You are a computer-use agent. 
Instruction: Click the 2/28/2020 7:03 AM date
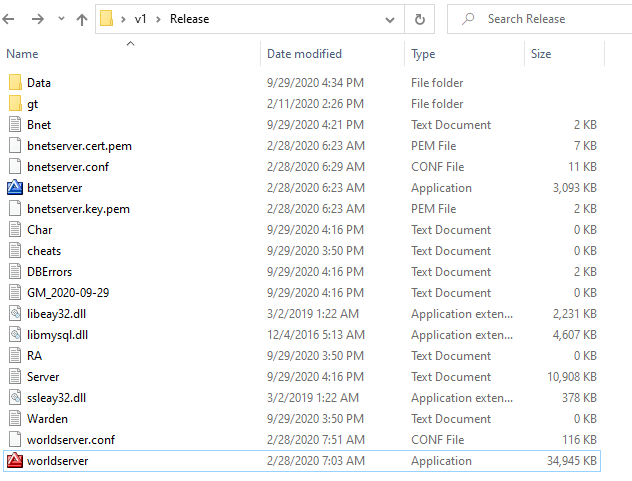[x=316, y=461]
